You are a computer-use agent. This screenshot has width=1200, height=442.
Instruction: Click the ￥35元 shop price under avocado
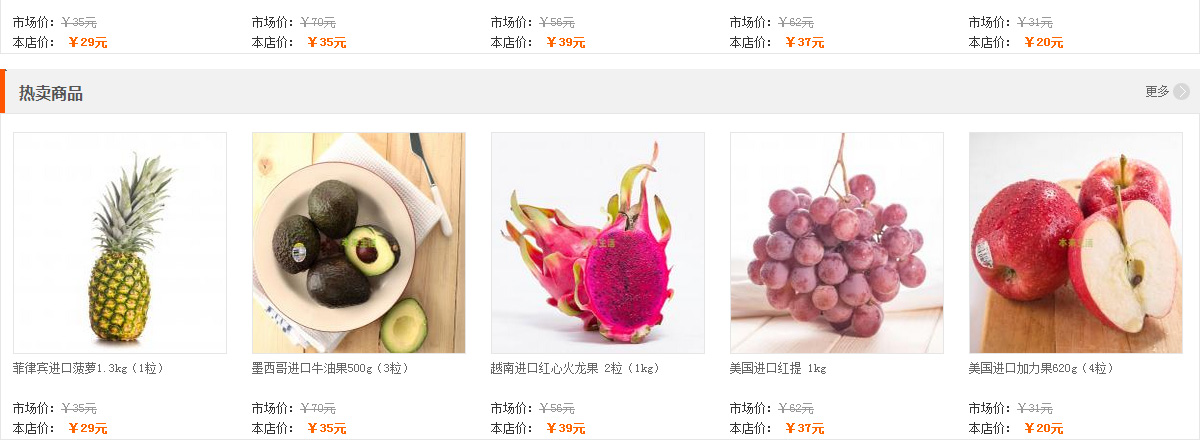pyautogui.click(x=327, y=428)
